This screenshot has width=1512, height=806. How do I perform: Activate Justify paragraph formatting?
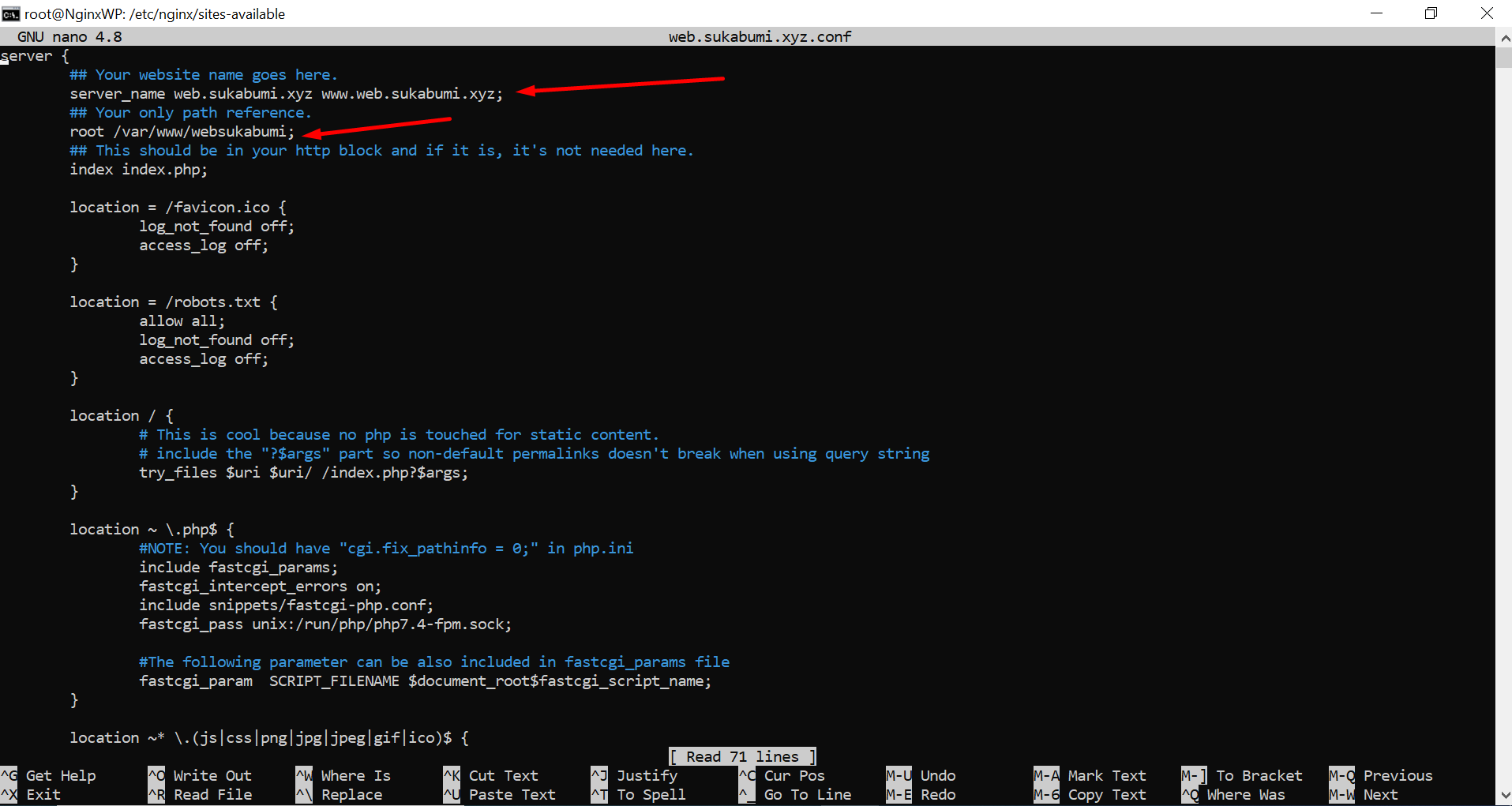pyautogui.click(x=646, y=775)
